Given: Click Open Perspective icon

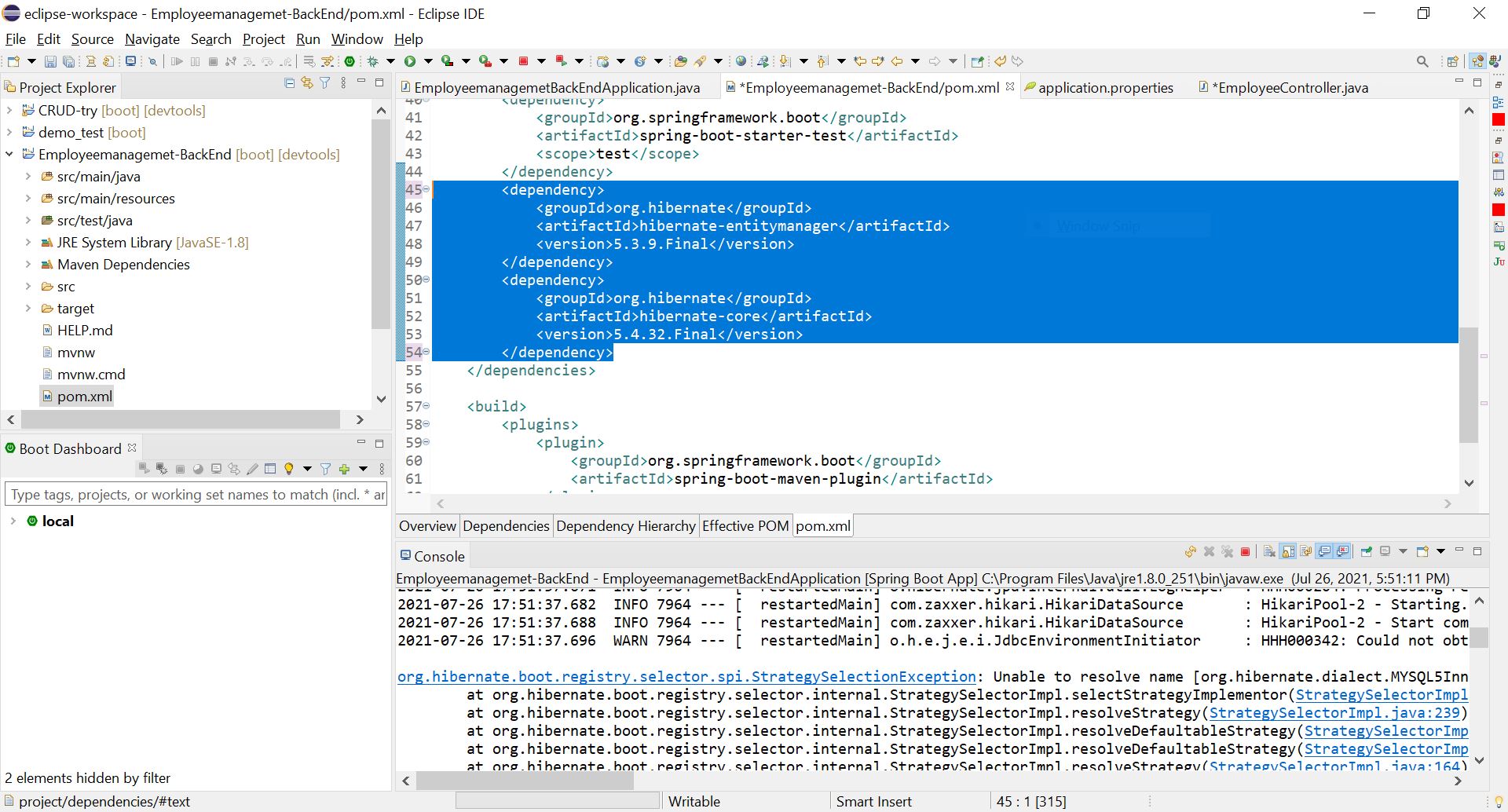Looking at the screenshot, I should pyautogui.click(x=1453, y=61).
